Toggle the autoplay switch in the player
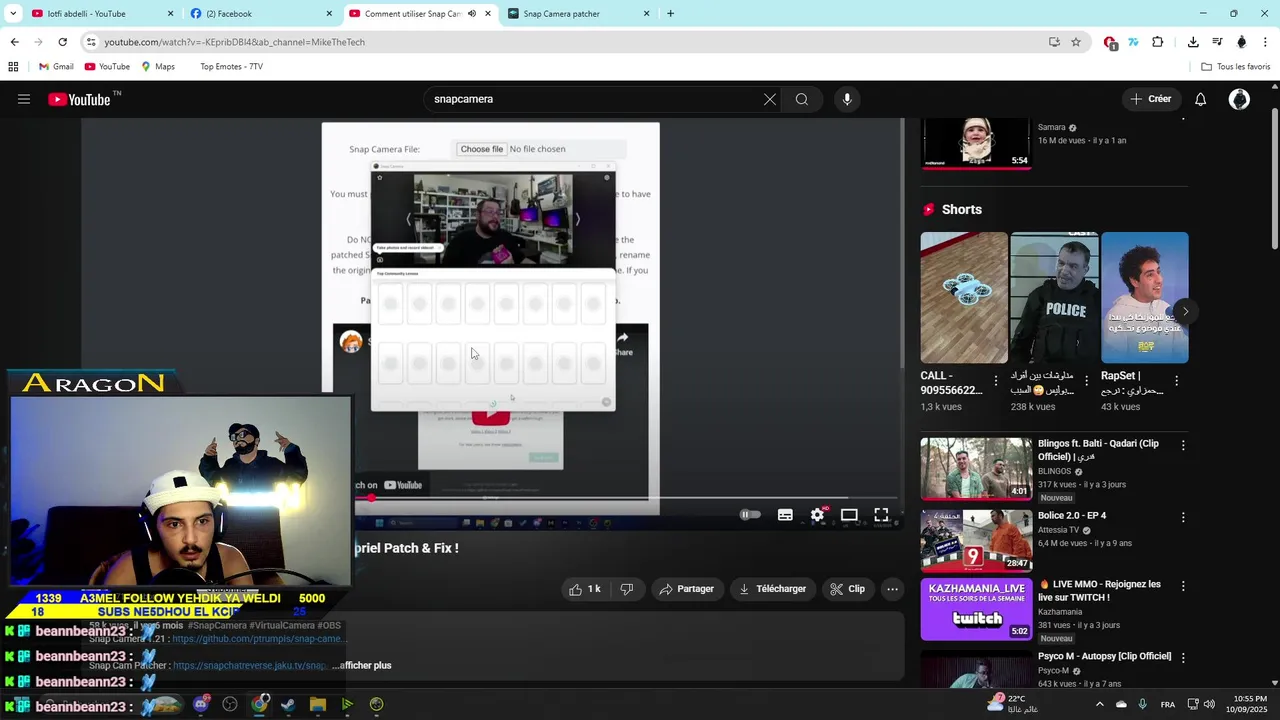This screenshot has height=720, width=1280. click(750, 515)
